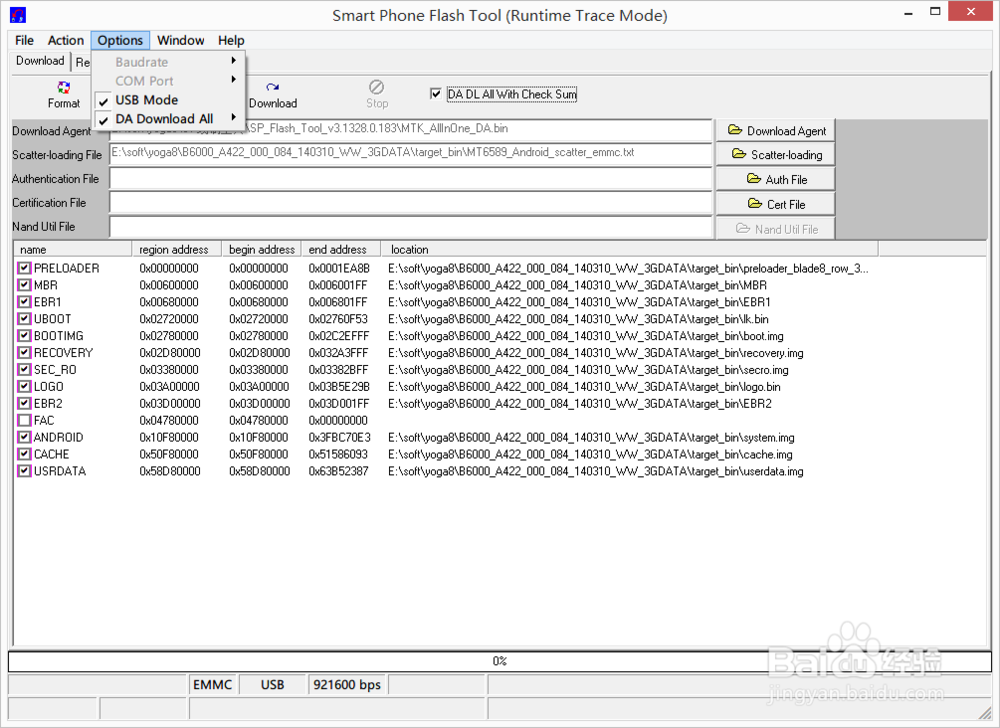Check the FAC partition checkbox
This screenshot has width=1000, height=728.
point(24,421)
